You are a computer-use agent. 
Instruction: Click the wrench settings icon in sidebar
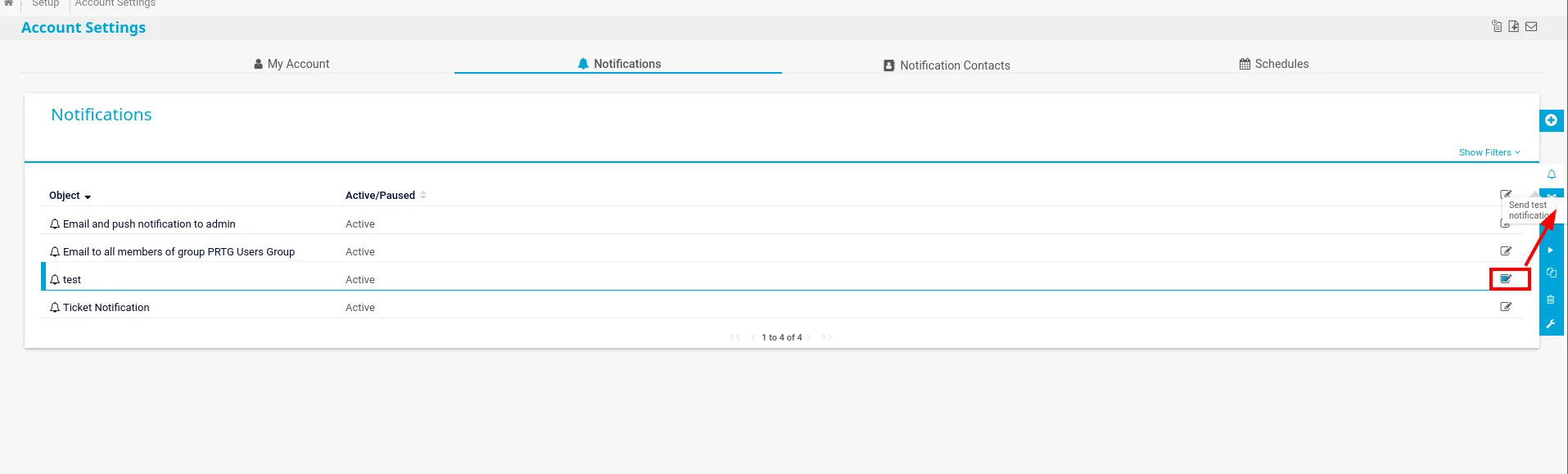coord(1551,324)
